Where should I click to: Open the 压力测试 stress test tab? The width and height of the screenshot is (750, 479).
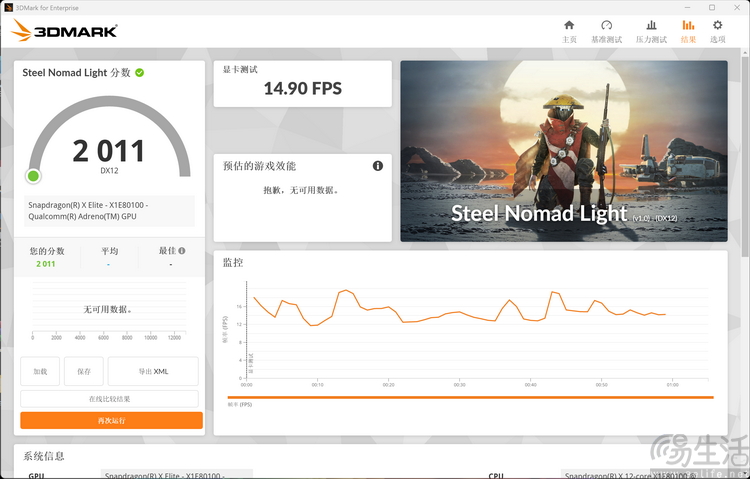click(x=651, y=32)
